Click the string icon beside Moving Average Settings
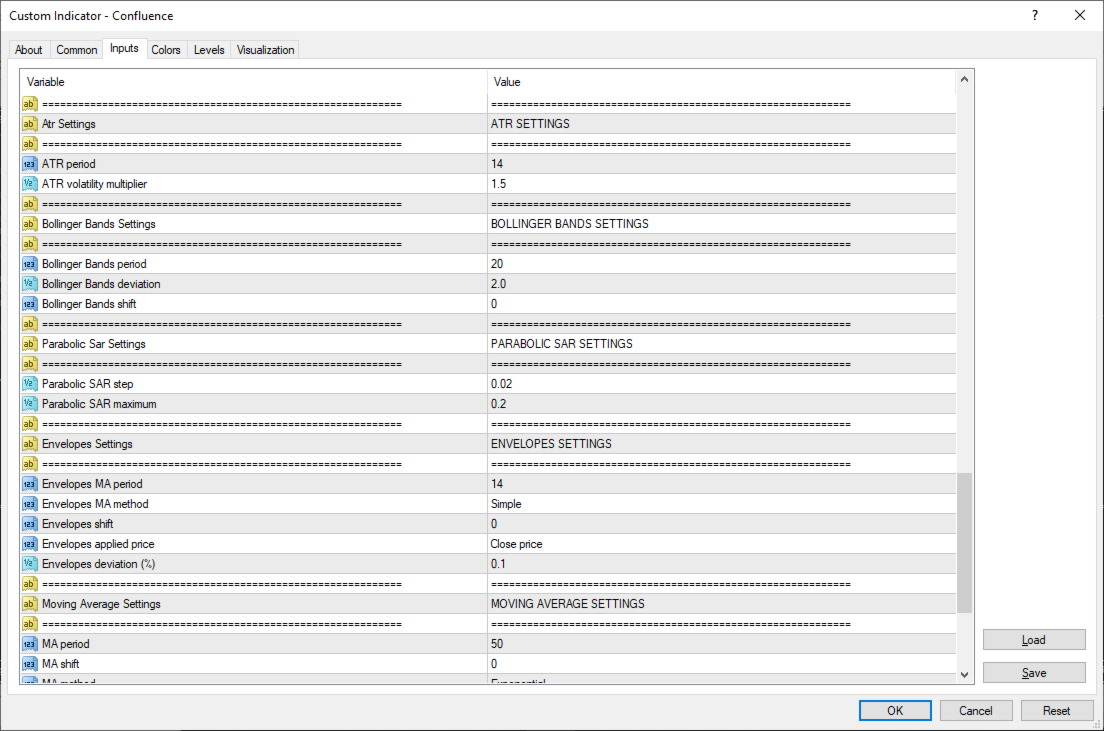 (x=29, y=604)
